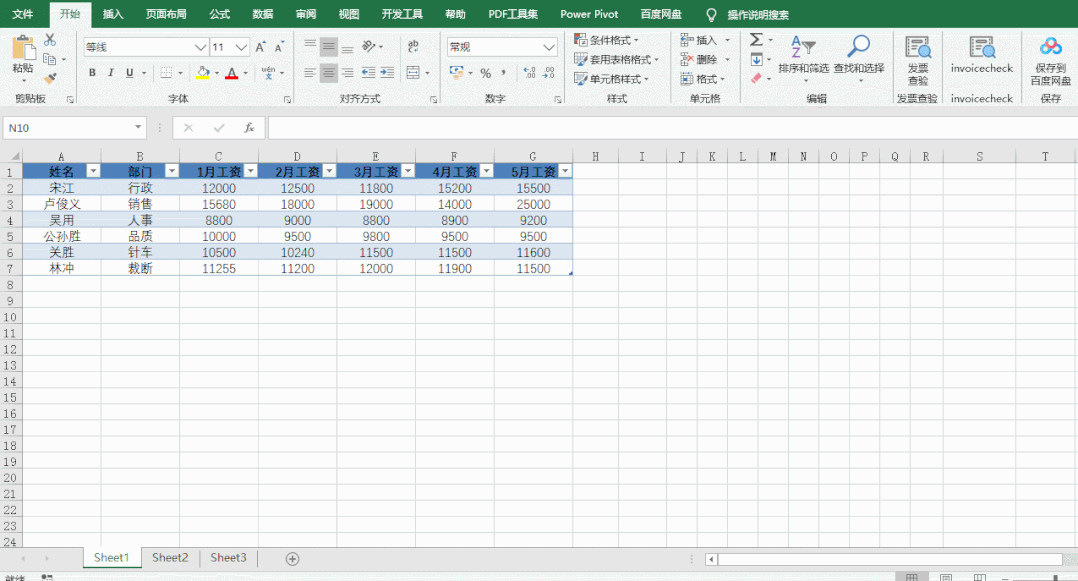Click the Increase Font Size icon
Image resolution: width=1078 pixels, height=581 pixels.
[x=260, y=47]
